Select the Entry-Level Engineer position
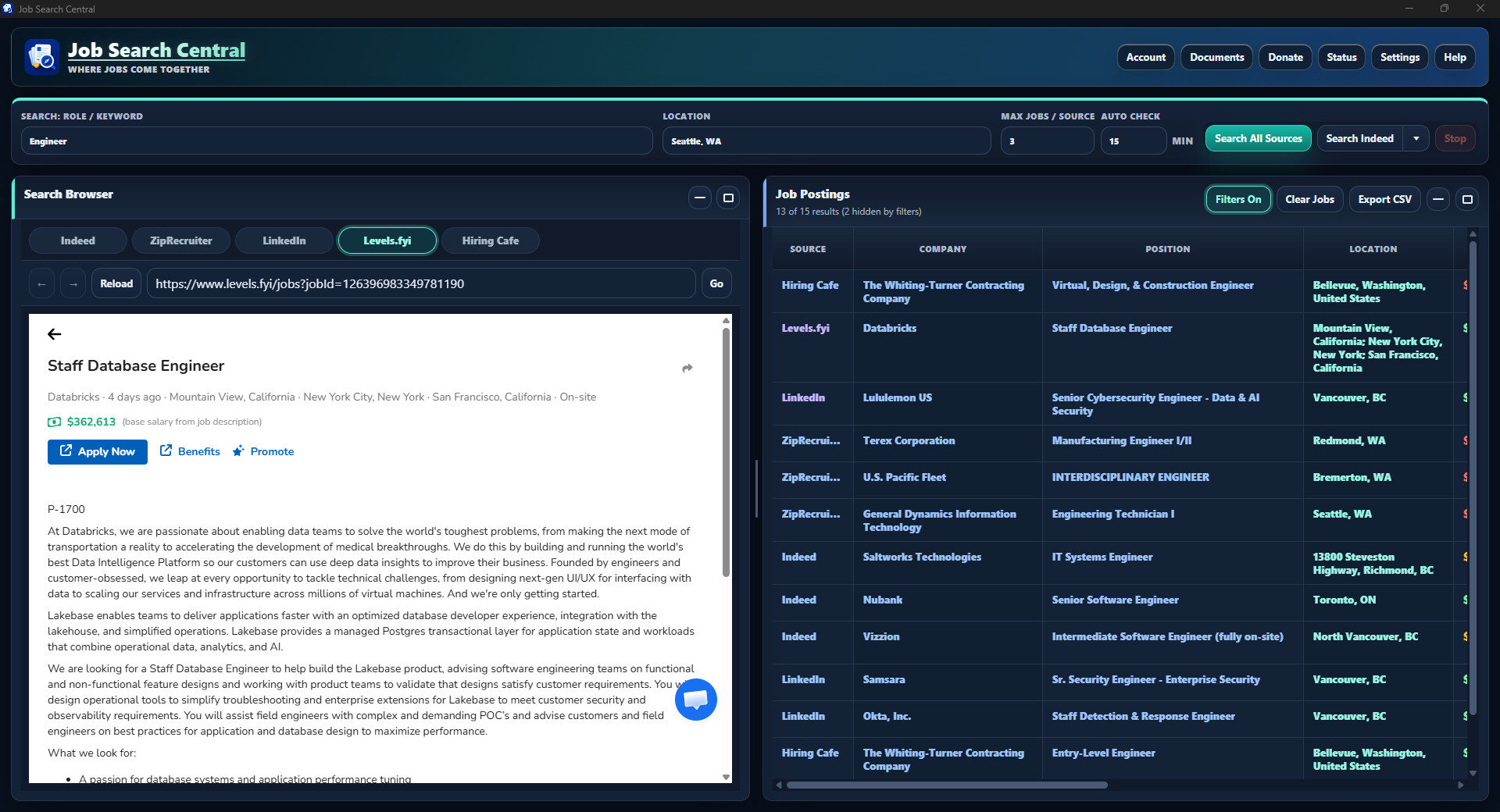This screenshot has width=1500, height=812. point(1103,753)
